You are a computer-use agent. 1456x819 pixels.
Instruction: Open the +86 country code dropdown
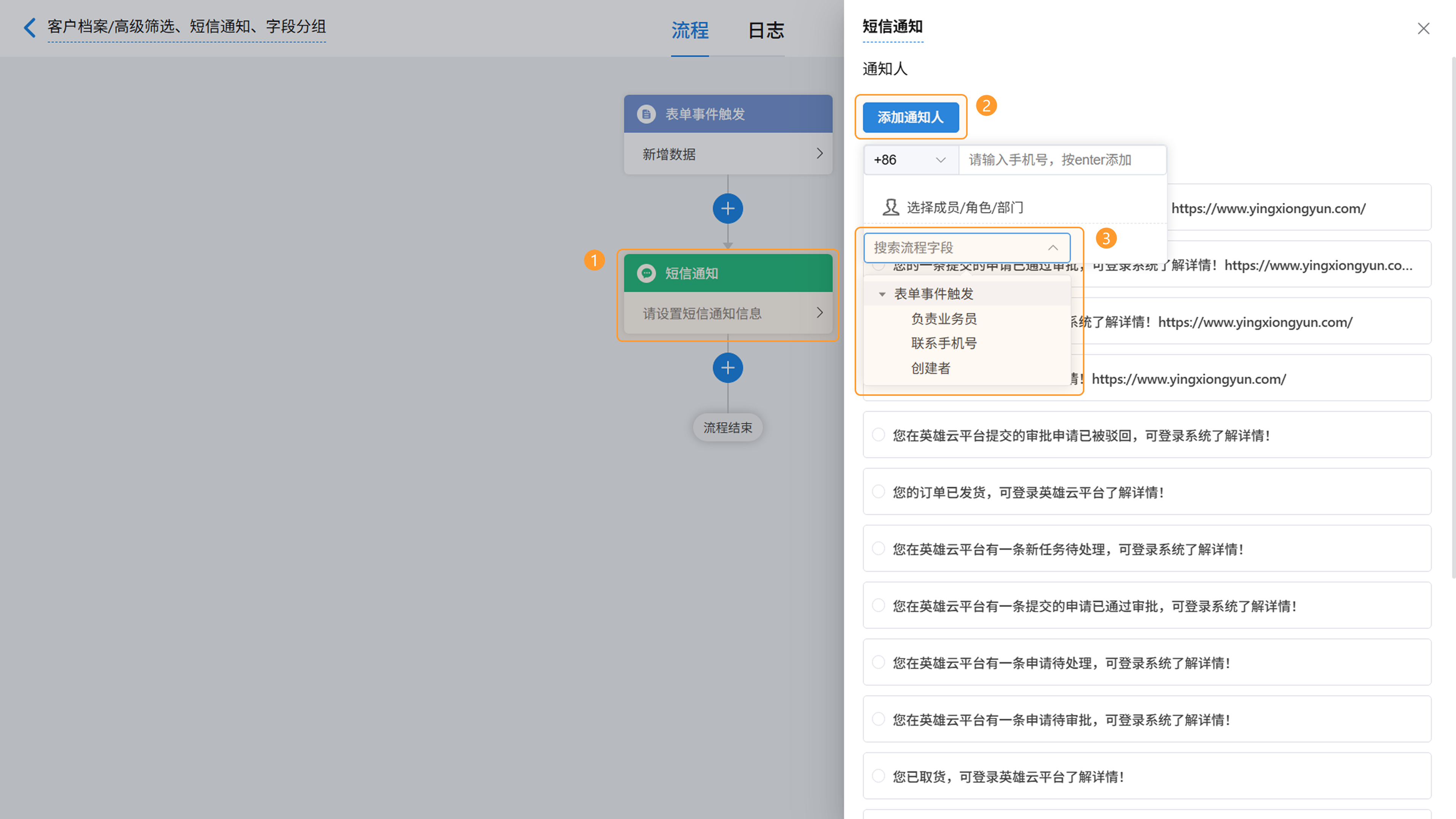coord(910,160)
